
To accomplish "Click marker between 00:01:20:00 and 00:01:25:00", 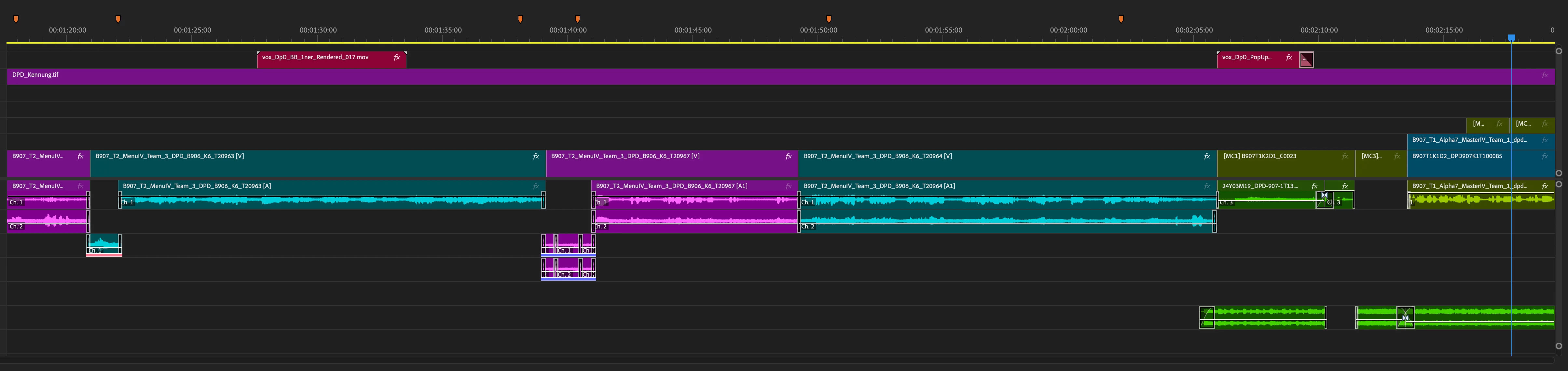I will tap(118, 20).
